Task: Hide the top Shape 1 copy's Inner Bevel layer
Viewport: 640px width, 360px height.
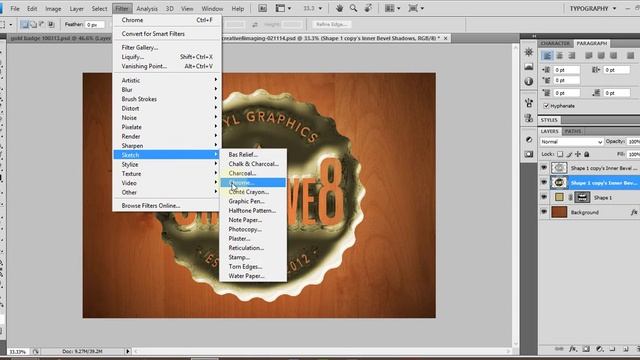Action: [544, 168]
